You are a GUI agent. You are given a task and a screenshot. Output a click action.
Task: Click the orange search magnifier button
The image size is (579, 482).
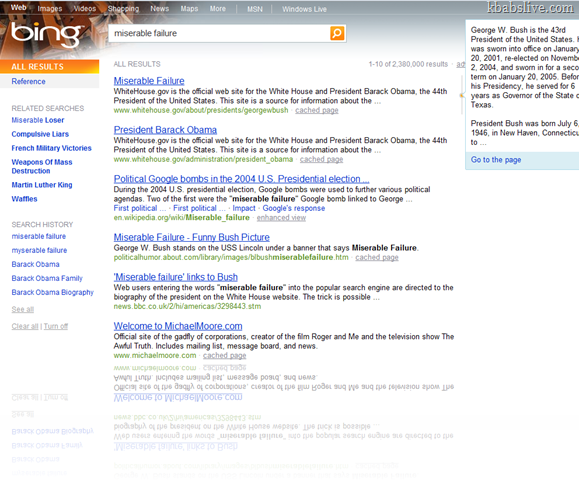click(x=337, y=33)
